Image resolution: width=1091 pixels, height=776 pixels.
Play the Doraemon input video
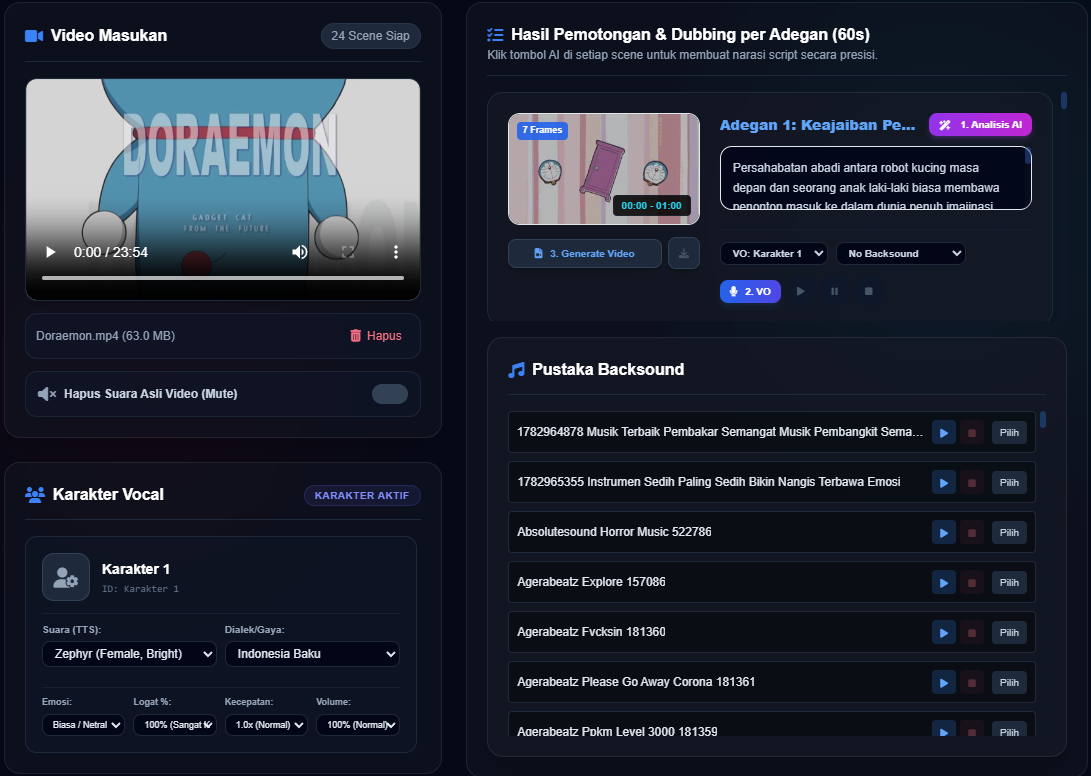coord(50,252)
